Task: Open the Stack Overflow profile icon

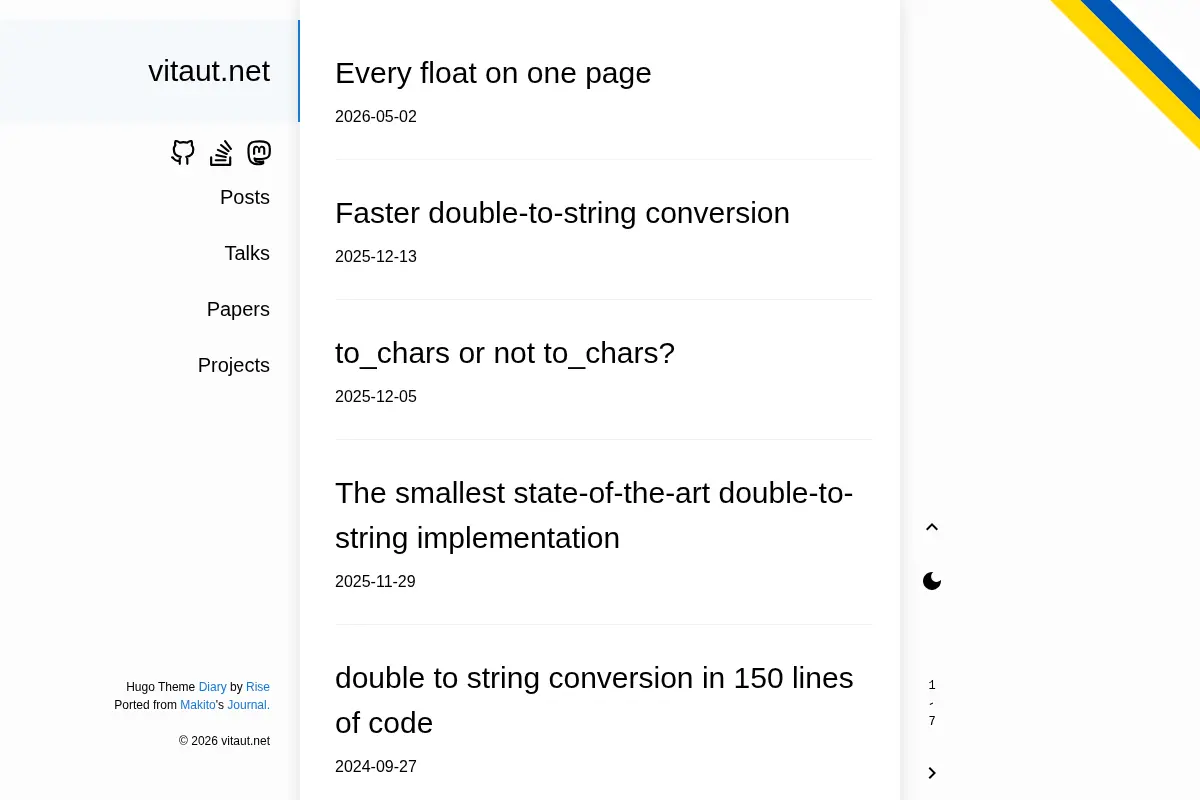Action: pyautogui.click(x=221, y=153)
